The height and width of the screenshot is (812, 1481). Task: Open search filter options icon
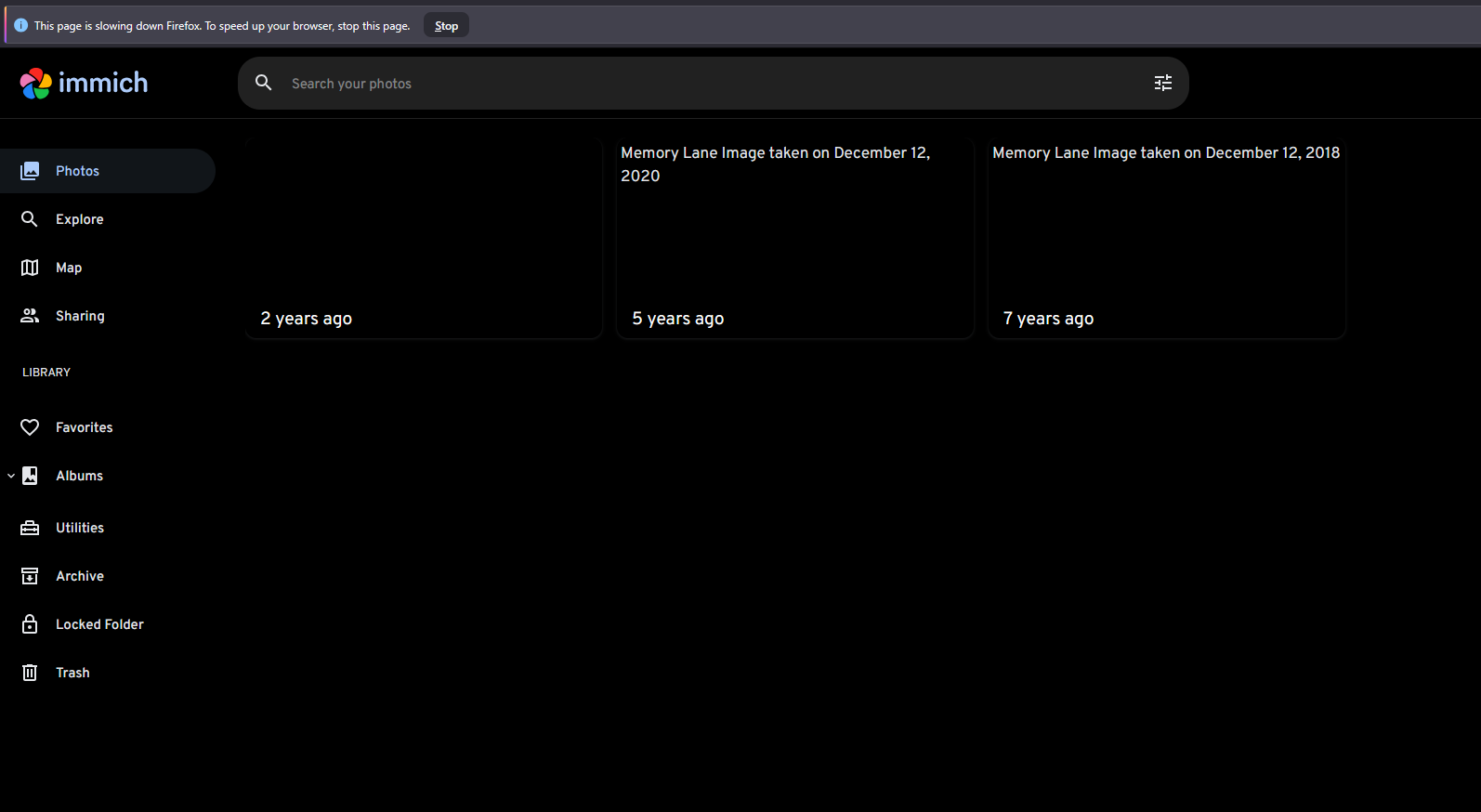pos(1163,83)
